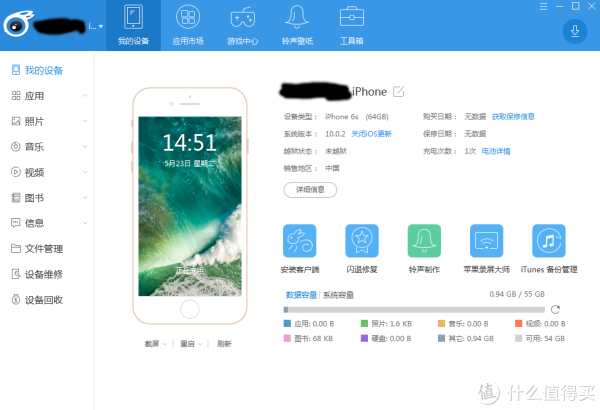600x410 pixels.
Task: Expand the 图书 sidebar chevron
Action: coord(85,198)
